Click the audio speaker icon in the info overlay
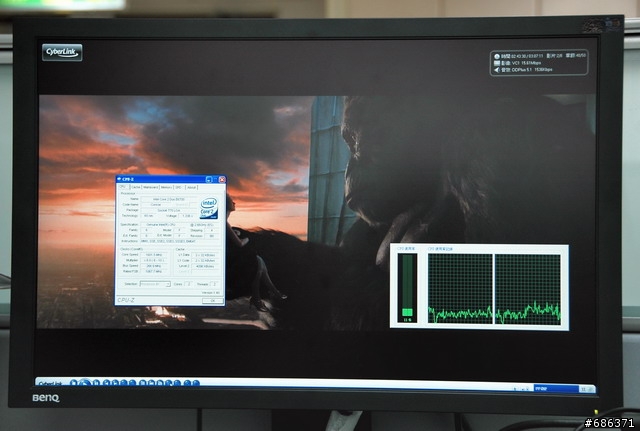 point(497,70)
